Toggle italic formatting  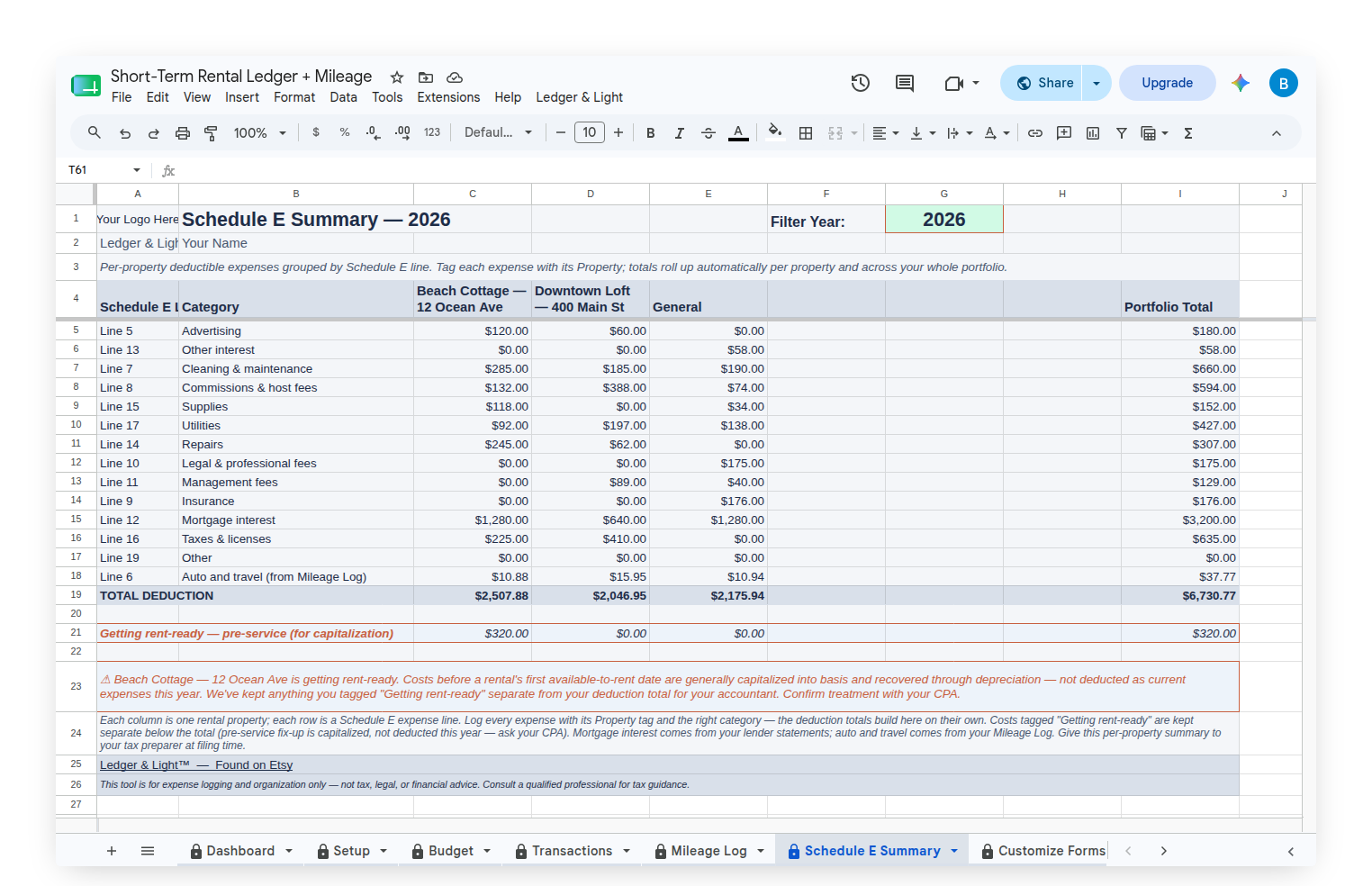pyautogui.click(x=680, y=132)
